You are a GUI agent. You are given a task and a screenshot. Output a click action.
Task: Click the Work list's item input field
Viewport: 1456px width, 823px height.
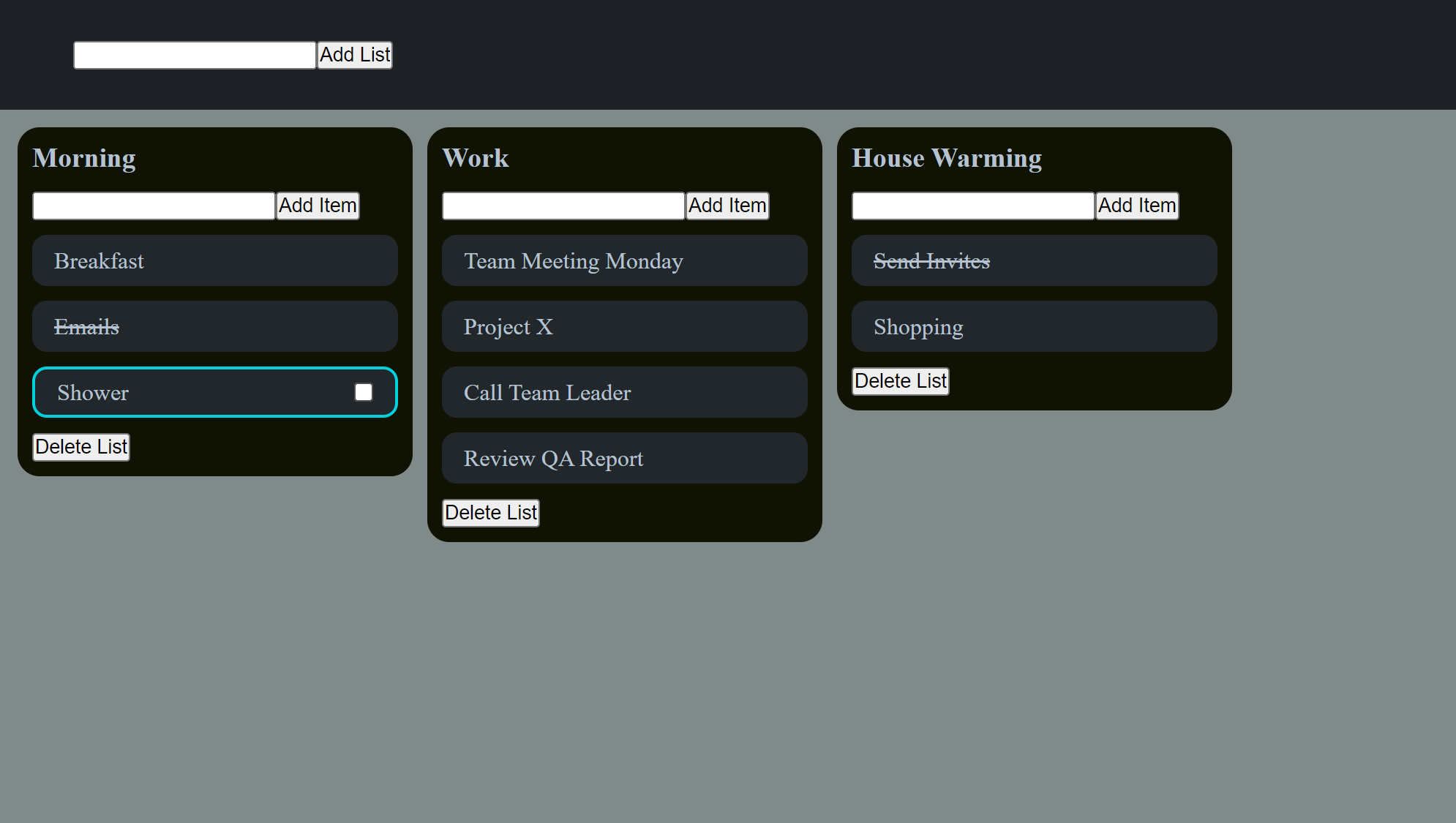pyautogui.click(x=562, y=206)
